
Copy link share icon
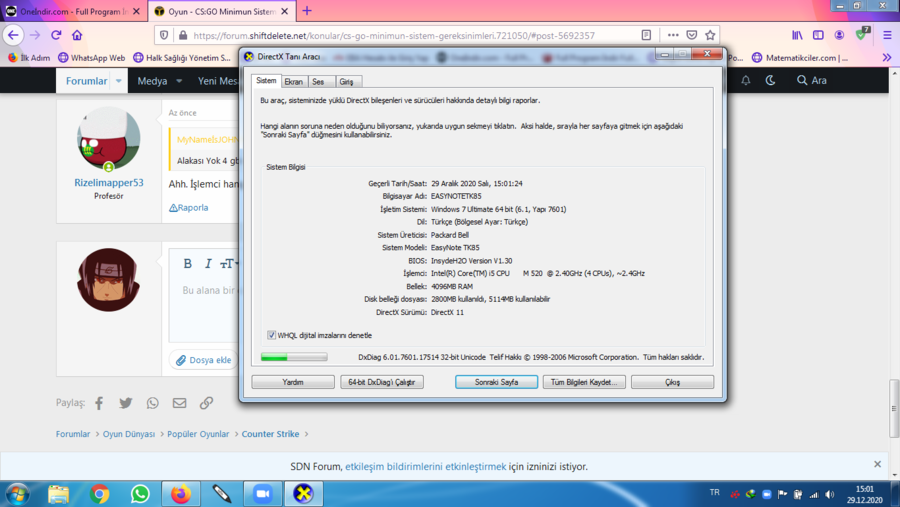click(206, 403)
